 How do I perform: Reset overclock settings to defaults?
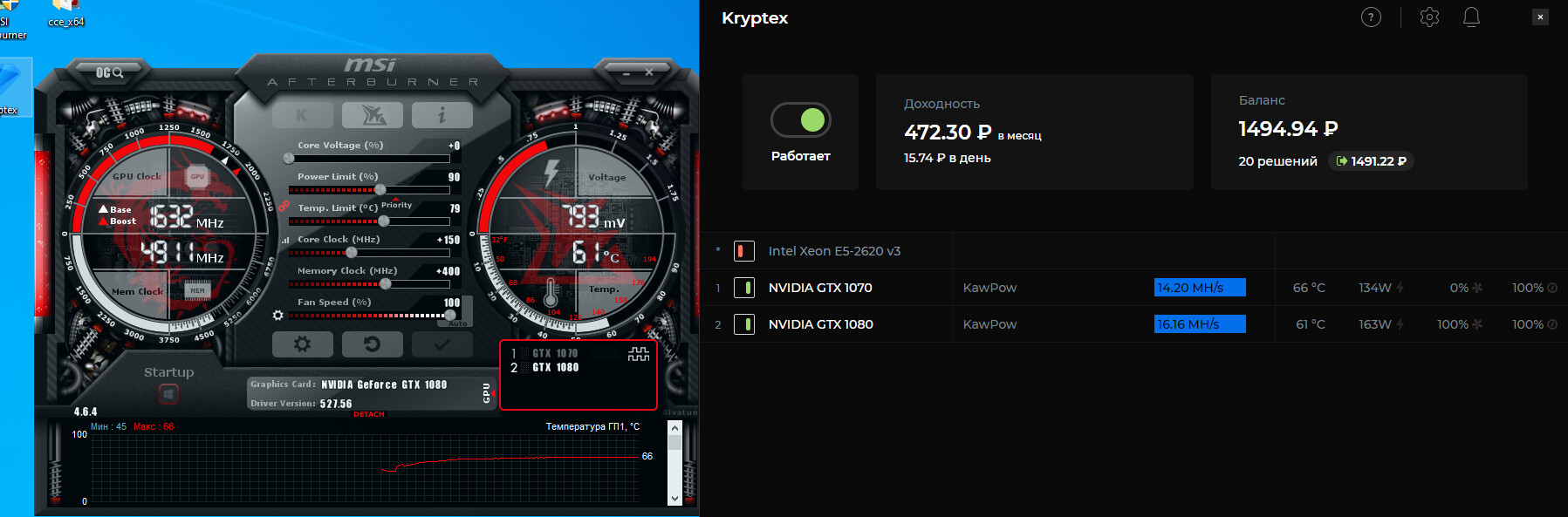(373, 344)
